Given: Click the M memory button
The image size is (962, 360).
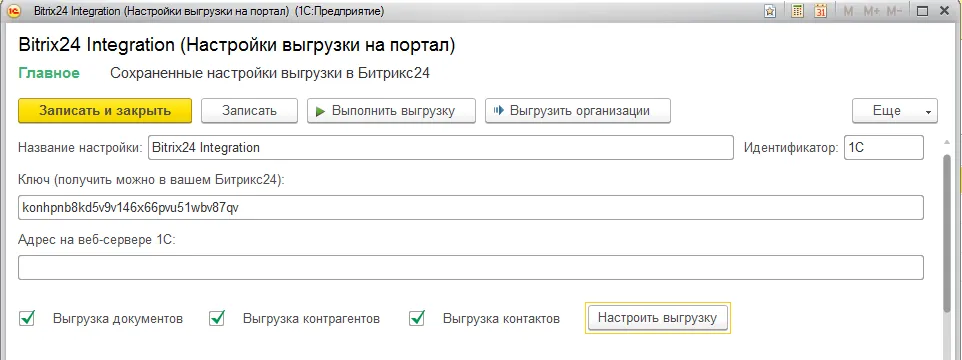Looking at the screenshot, I should (848, 12).
